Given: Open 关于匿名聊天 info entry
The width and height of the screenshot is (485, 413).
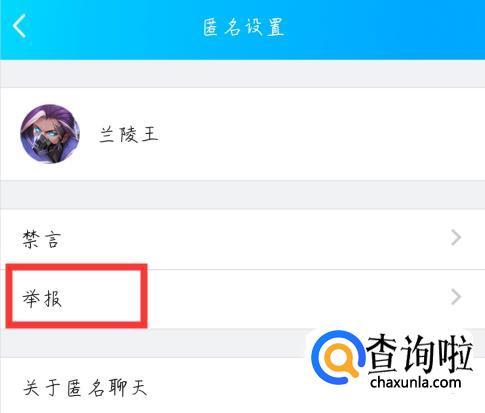Looking at the screenshot, I should click(x=85, y=388).
